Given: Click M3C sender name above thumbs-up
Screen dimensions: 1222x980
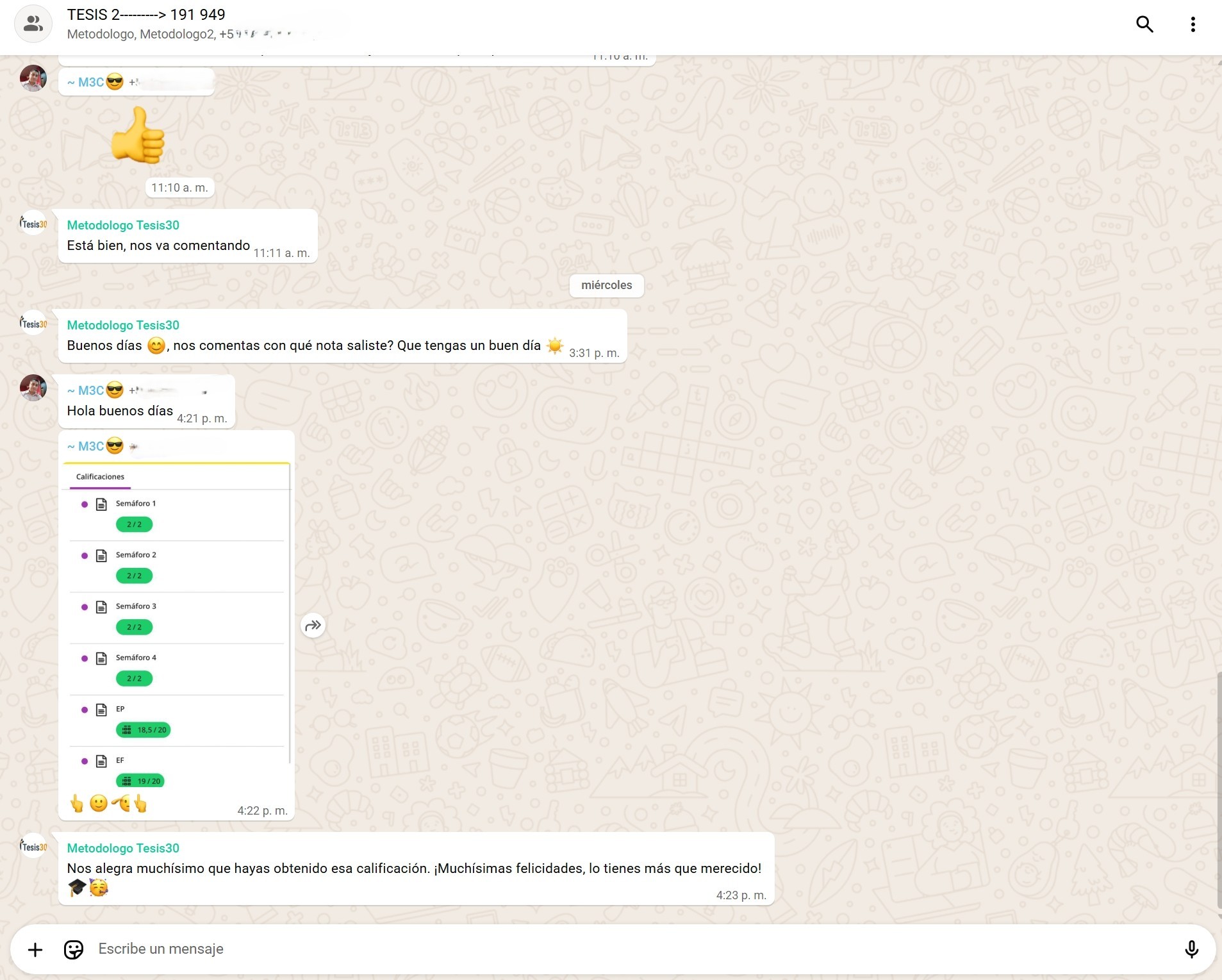Looking at the screenshot, I should coord(95,82).
